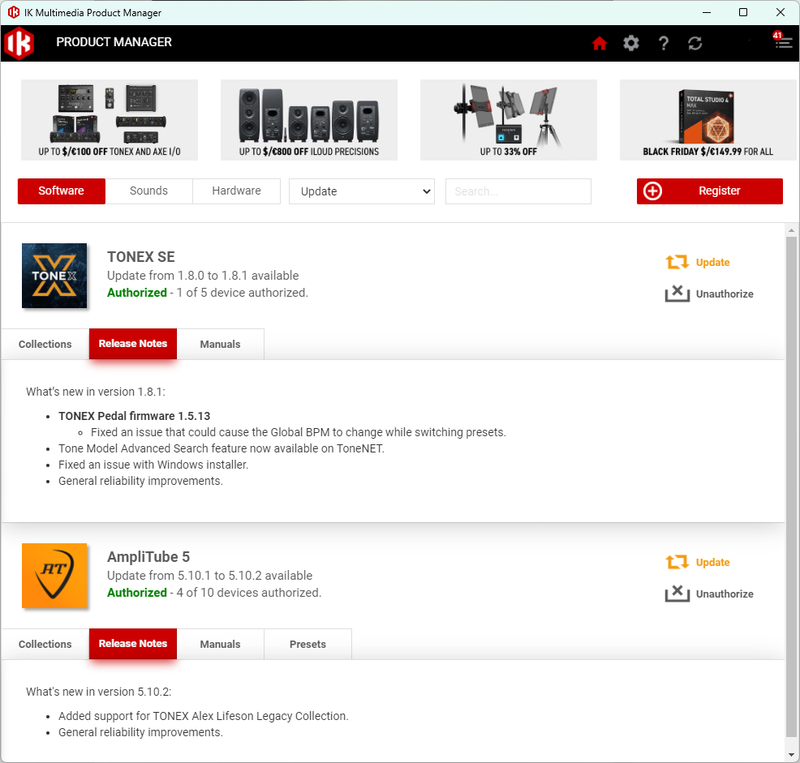This screenshot has width=800, height=763.
Task: Click the plus circle icon on Register
Action: click(653, 191)
